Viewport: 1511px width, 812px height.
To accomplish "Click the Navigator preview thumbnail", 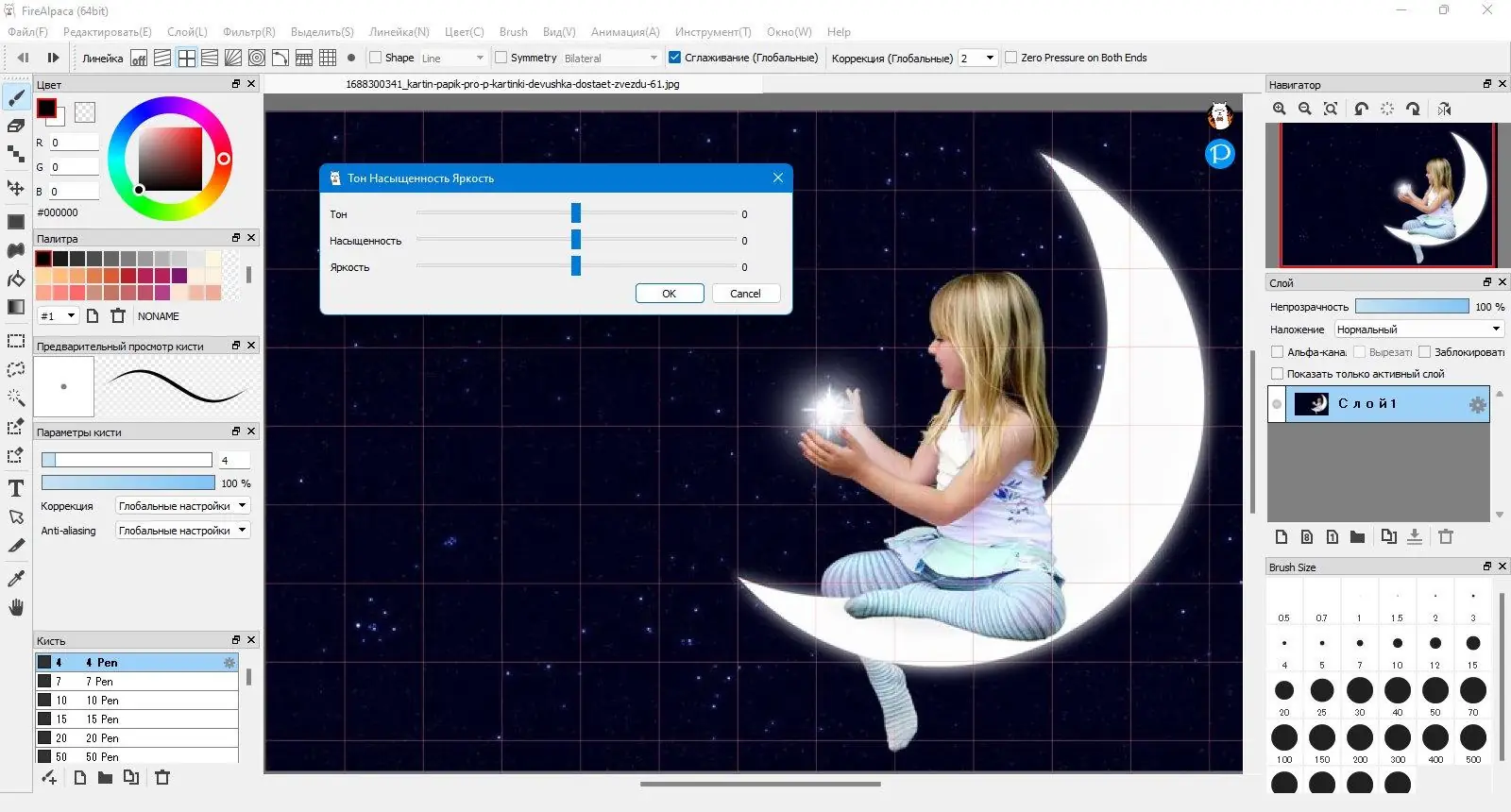I will click(1387, 195).
